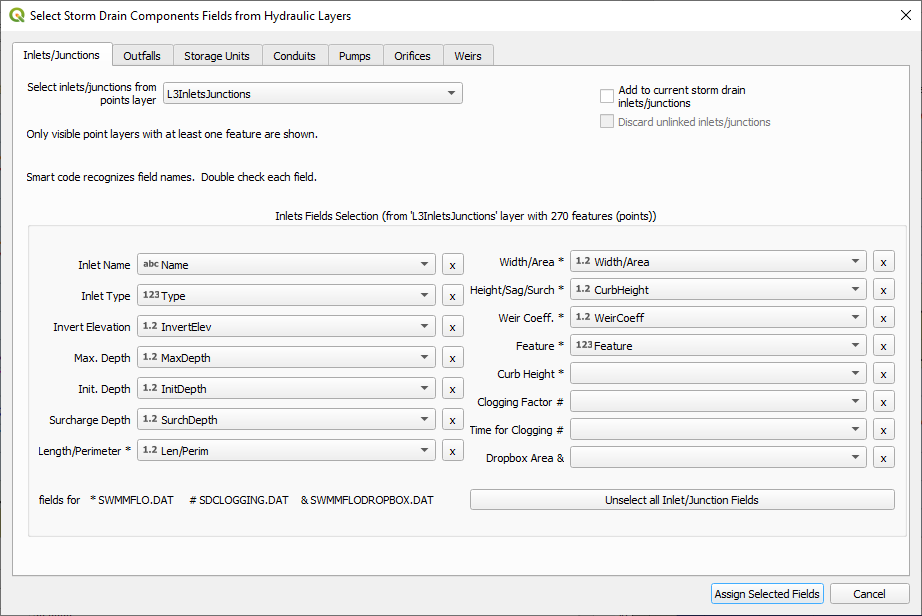Expand the Max. Depth field dropdown
This screenshot has width=922, height=616.
pyautogui.click(x=286, y=358)
